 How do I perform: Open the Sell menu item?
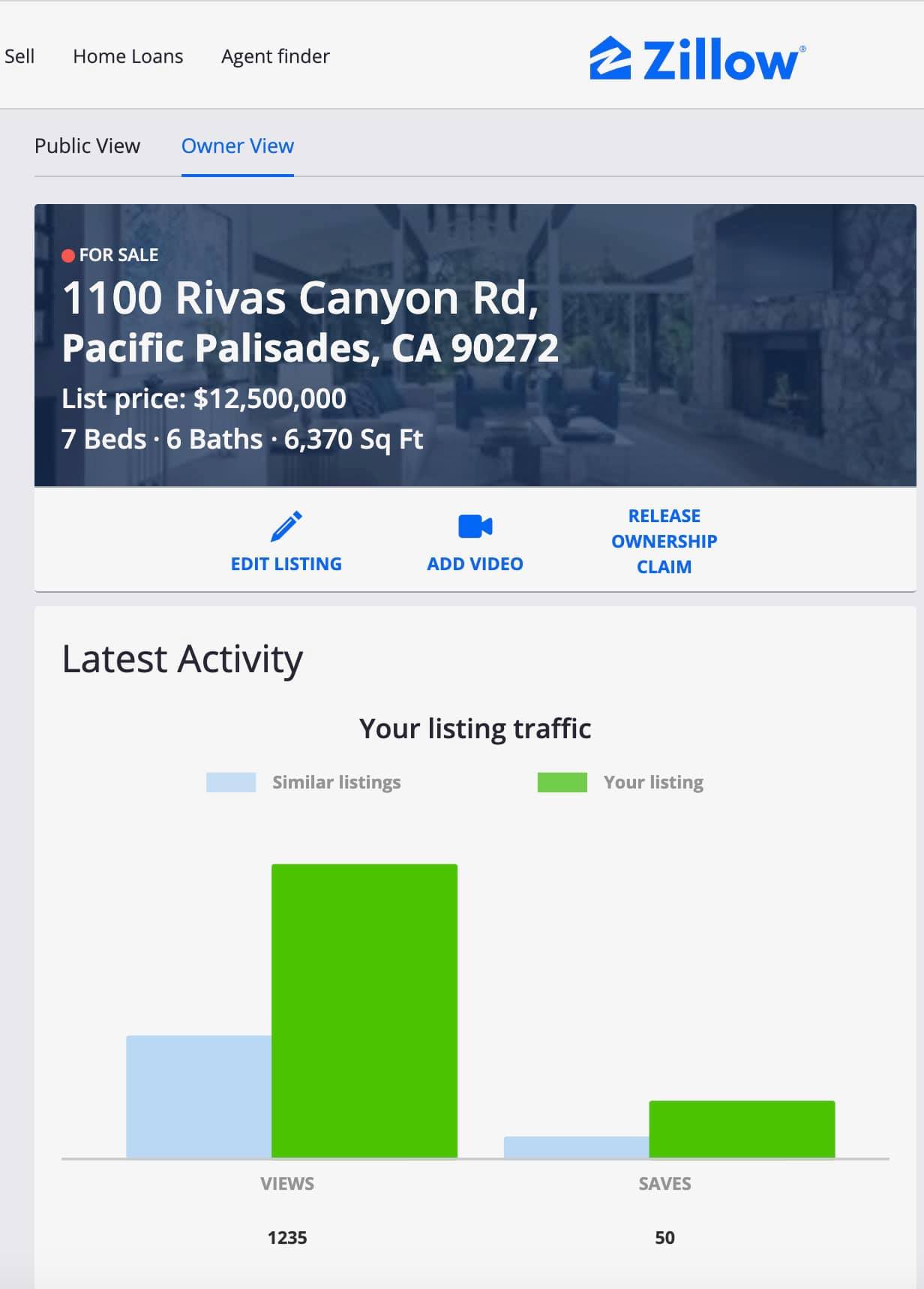pyautogui.click(x=19, y=56)
